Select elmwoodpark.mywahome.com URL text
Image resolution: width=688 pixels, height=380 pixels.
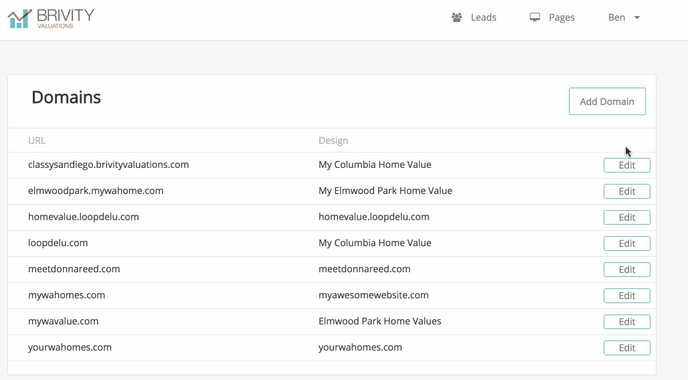[x=96, y=191]
